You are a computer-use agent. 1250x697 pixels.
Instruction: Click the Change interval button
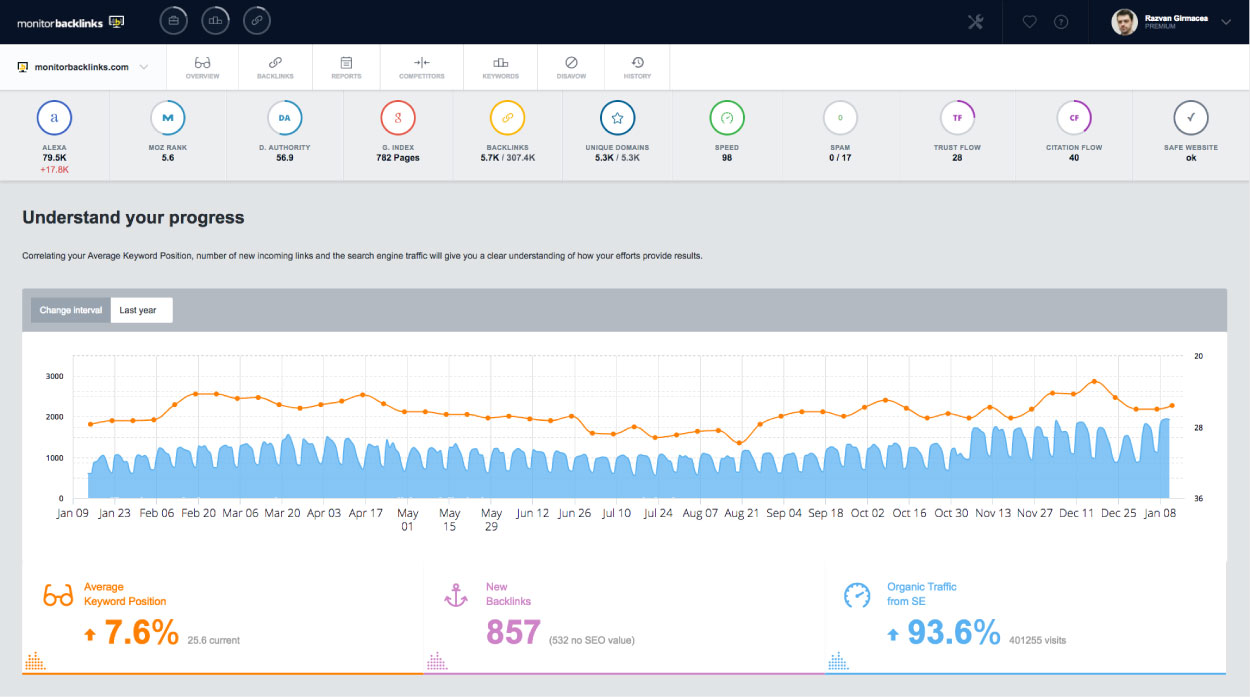[71, 310]
